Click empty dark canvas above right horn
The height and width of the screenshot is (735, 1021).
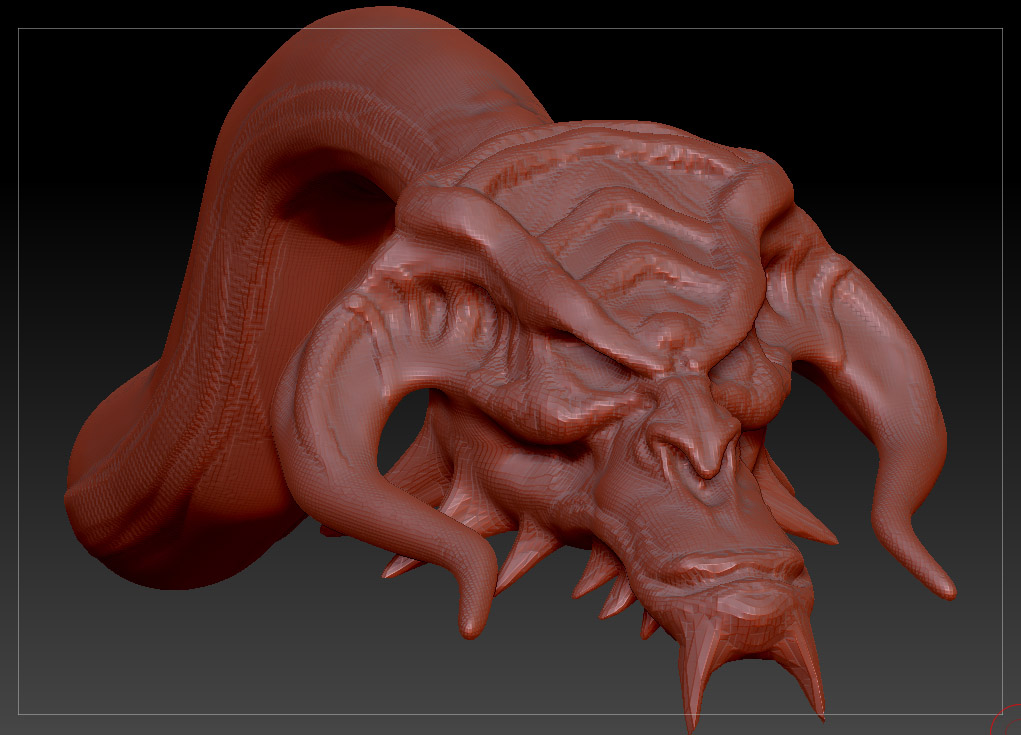pos(912,130)
